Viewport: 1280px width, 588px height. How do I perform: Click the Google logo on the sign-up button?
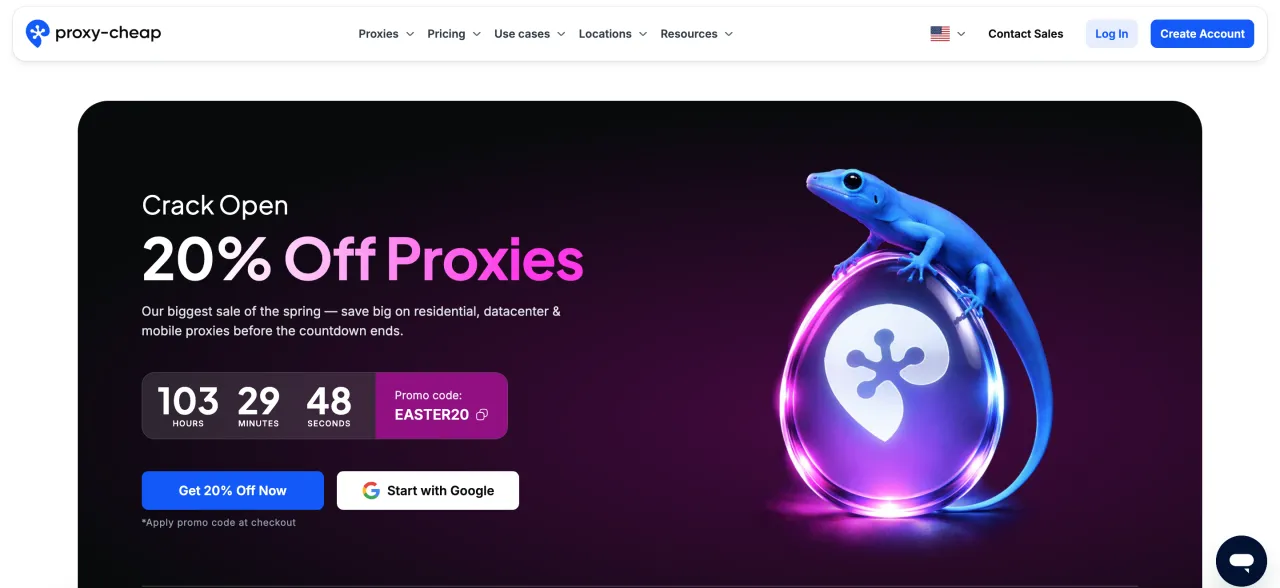(x=371, y=491)
